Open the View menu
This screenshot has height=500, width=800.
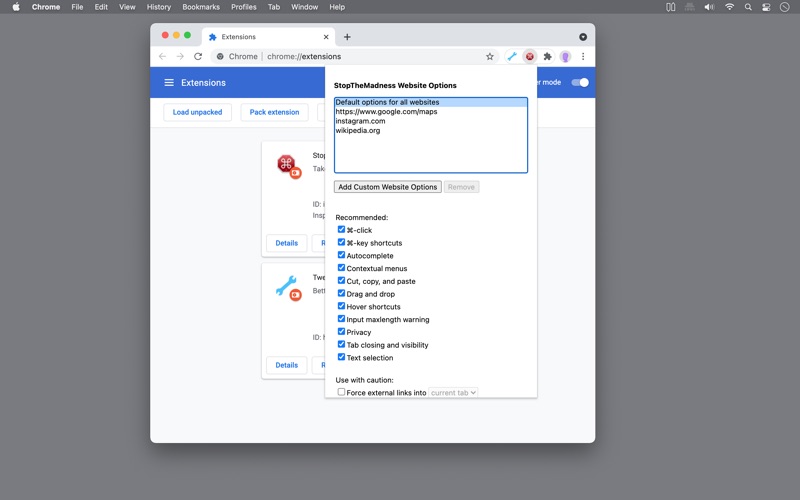(127, 7)
